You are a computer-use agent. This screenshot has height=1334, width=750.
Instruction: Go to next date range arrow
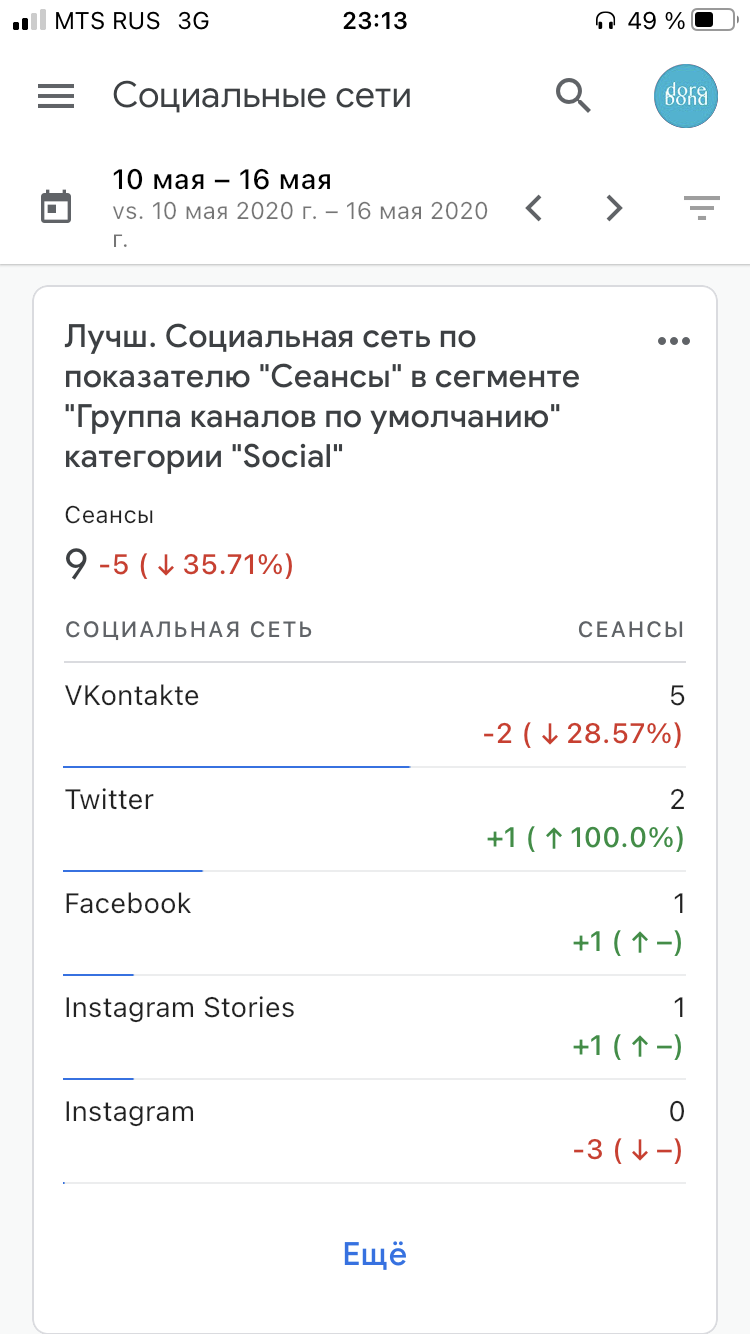tap(614, 208)
